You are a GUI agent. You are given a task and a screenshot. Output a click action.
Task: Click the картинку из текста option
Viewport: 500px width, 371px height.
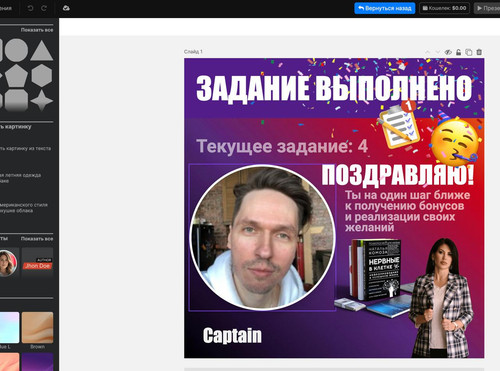tap(26, 148)
